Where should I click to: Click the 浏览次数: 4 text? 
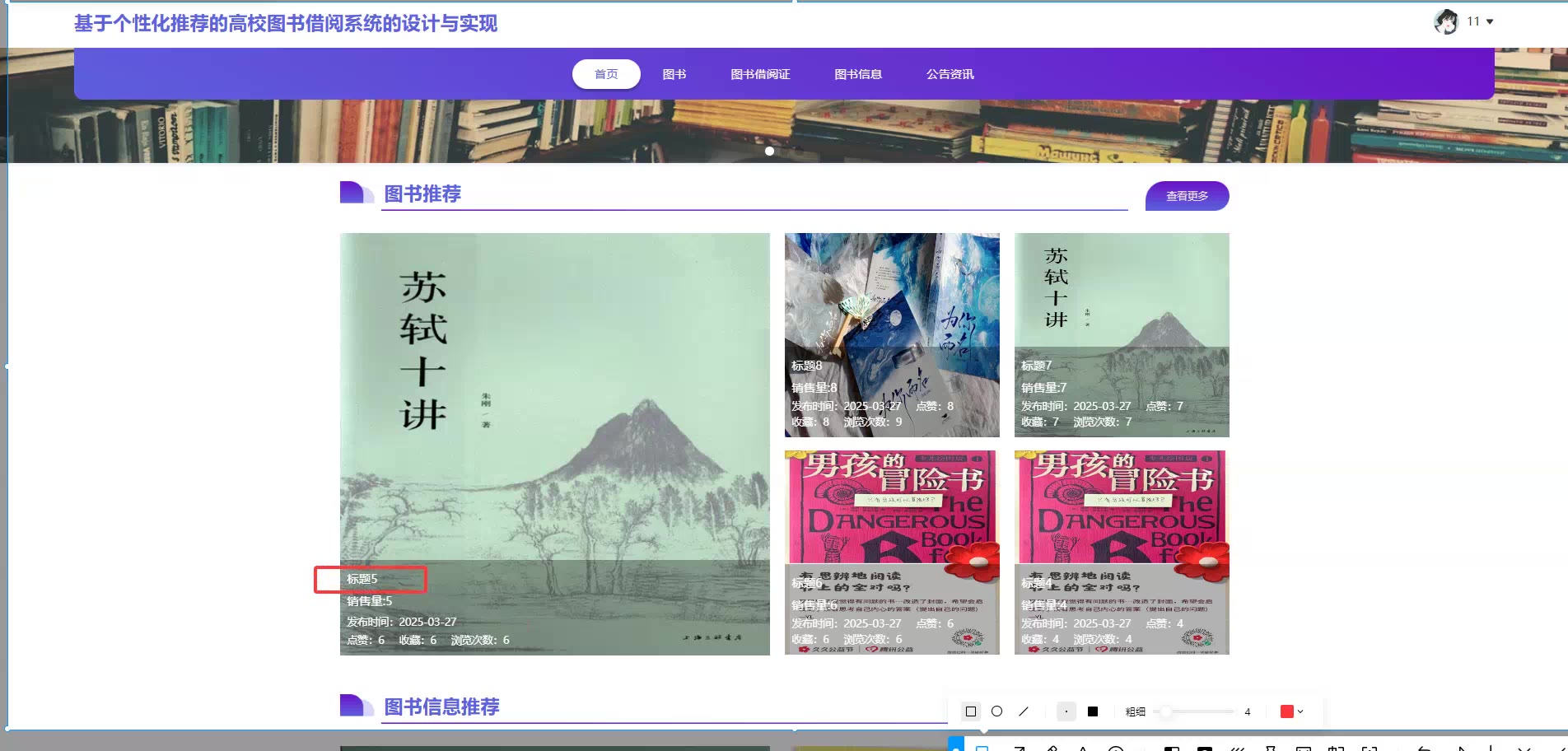pos(1103,639)
